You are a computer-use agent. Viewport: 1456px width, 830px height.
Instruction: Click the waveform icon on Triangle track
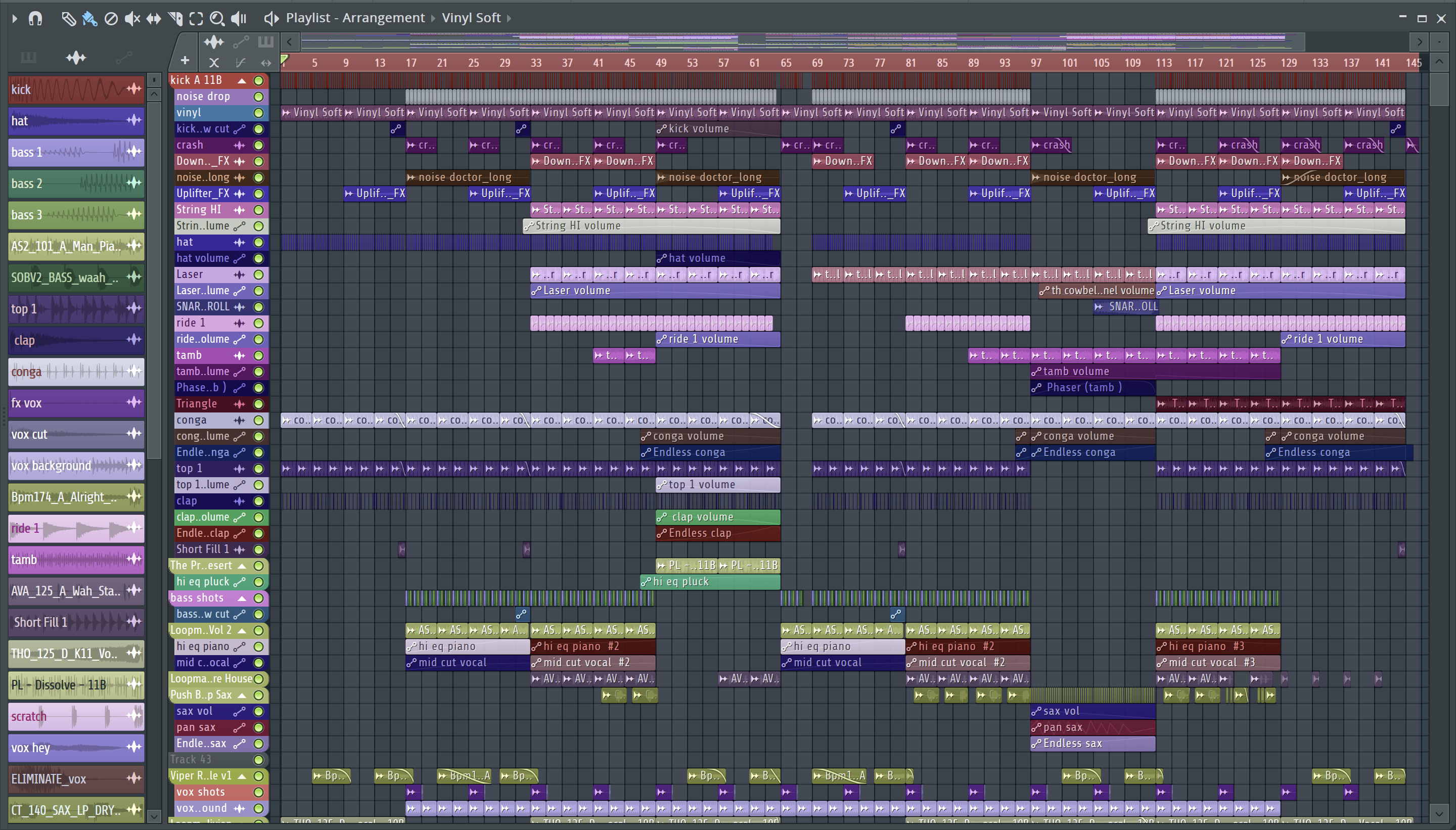[240, 404]
